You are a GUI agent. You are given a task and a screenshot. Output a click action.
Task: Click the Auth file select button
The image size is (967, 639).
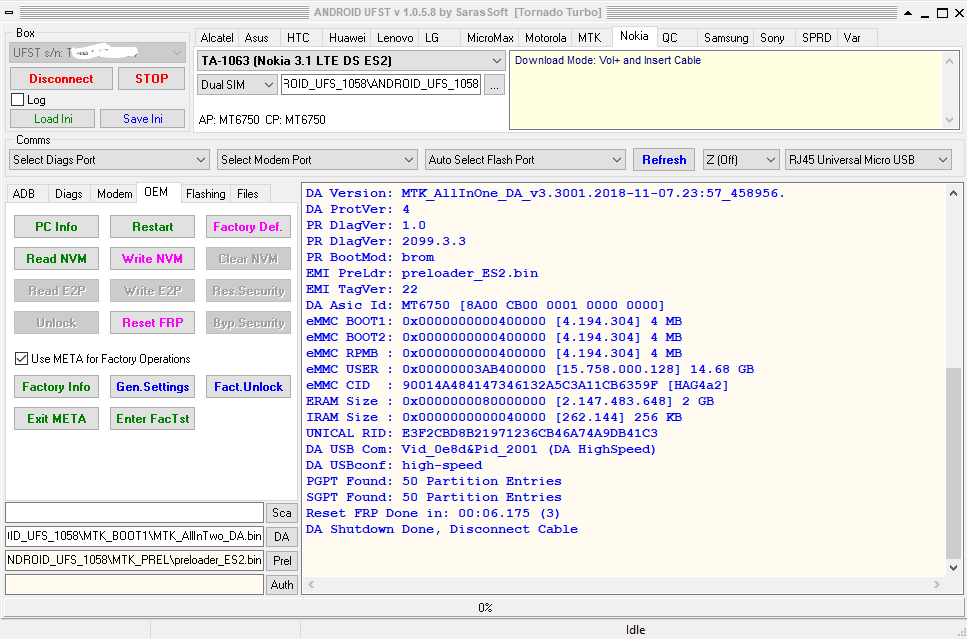pos(282,585)
